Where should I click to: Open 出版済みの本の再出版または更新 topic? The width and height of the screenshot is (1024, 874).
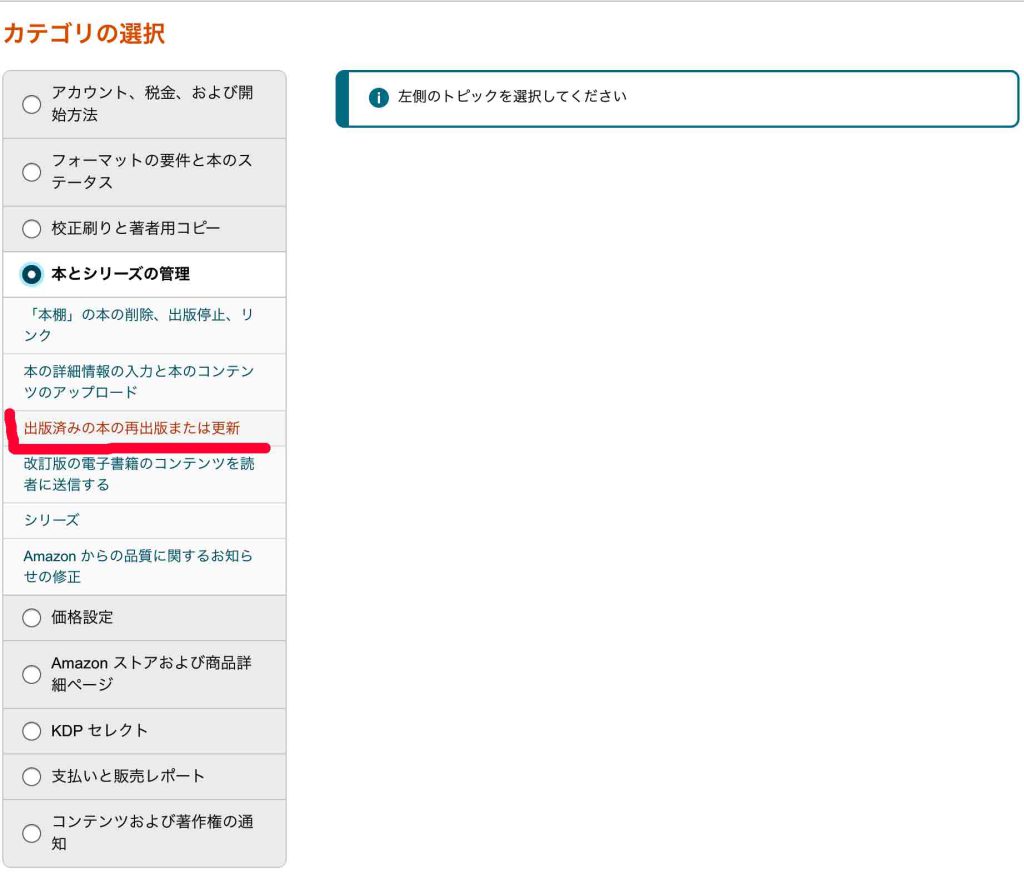(132, 428)
